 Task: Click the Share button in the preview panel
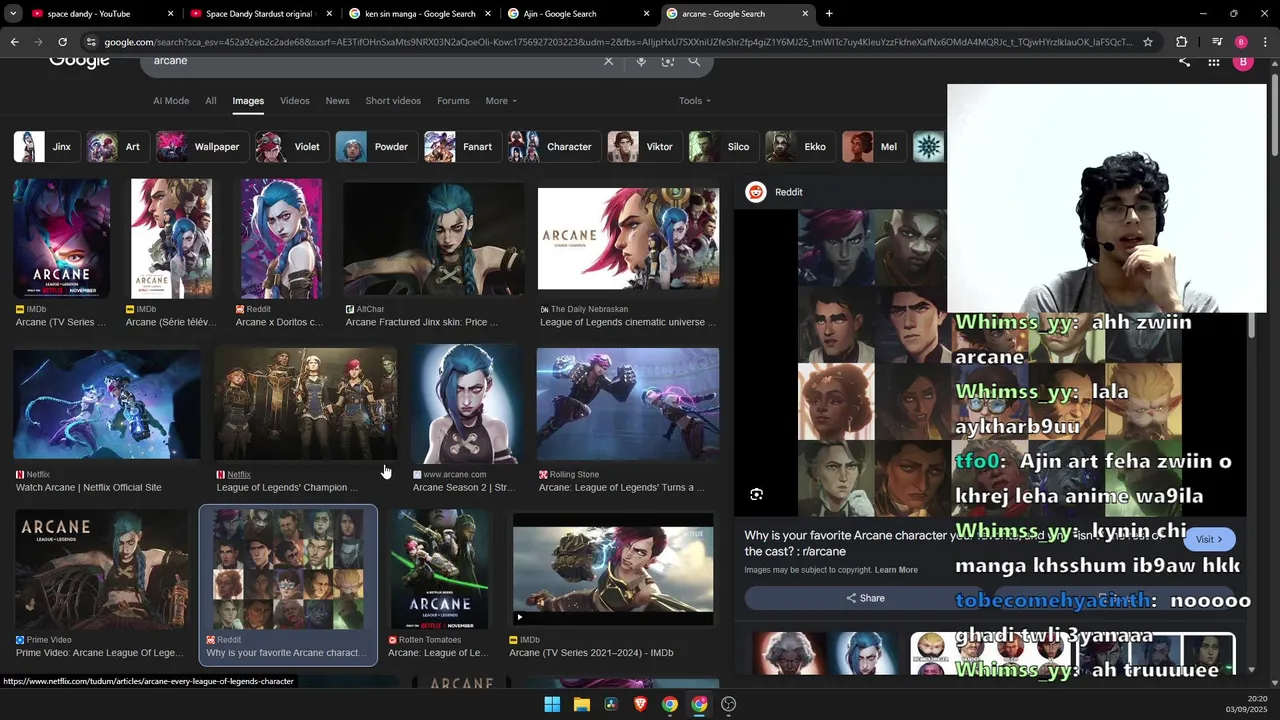865,598
